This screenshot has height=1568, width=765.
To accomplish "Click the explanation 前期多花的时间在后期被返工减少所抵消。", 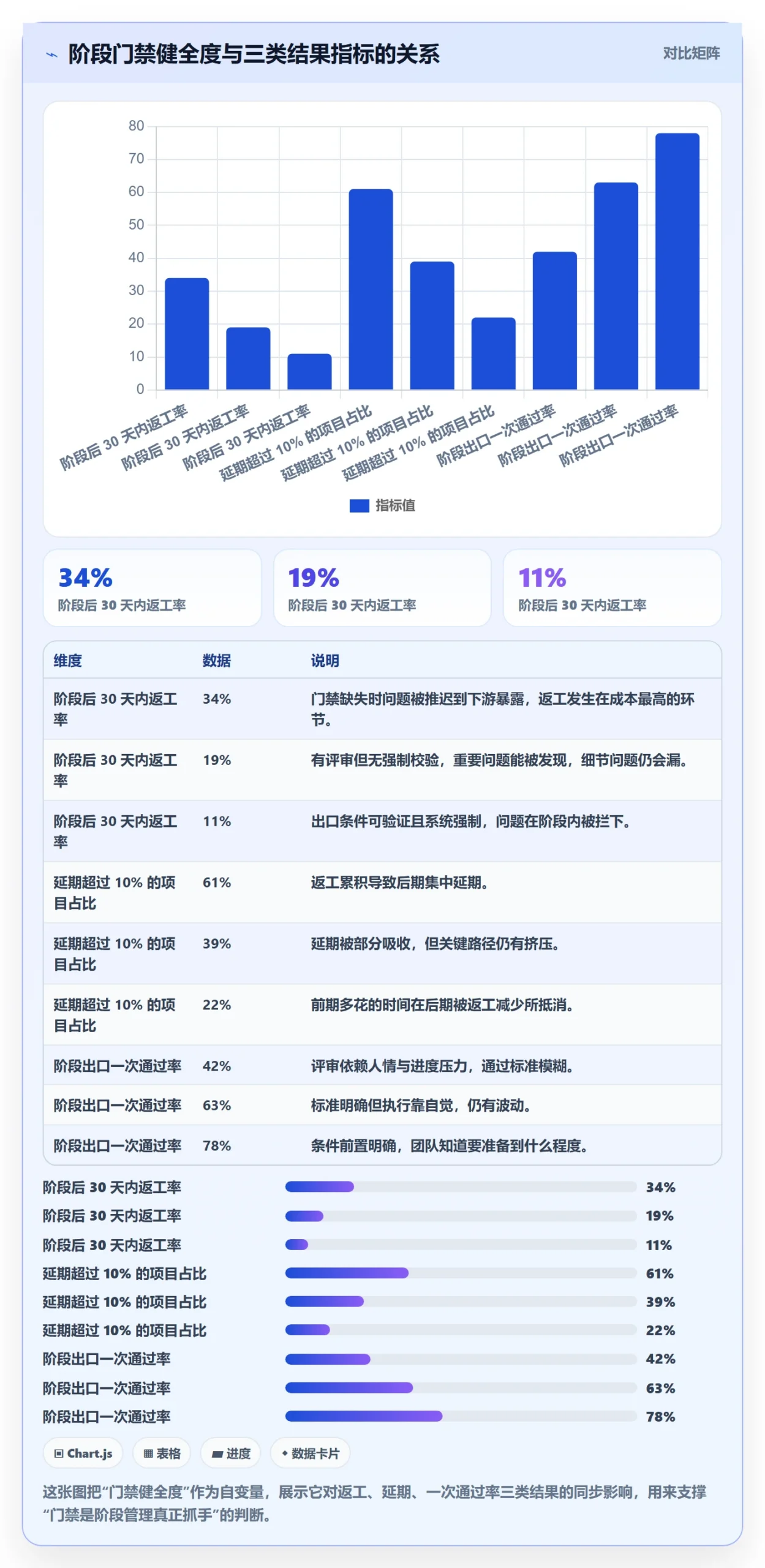I will 442,1005.
